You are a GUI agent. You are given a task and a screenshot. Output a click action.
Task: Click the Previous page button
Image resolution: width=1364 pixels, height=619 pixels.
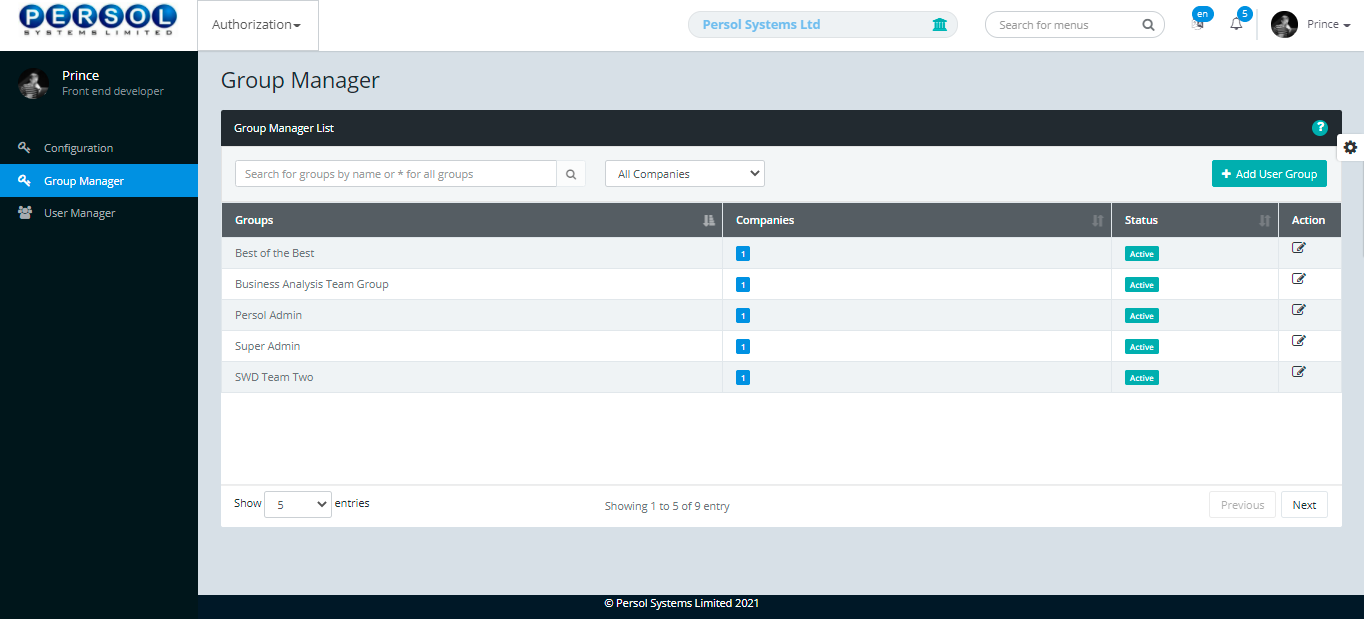pos(1242,505)
